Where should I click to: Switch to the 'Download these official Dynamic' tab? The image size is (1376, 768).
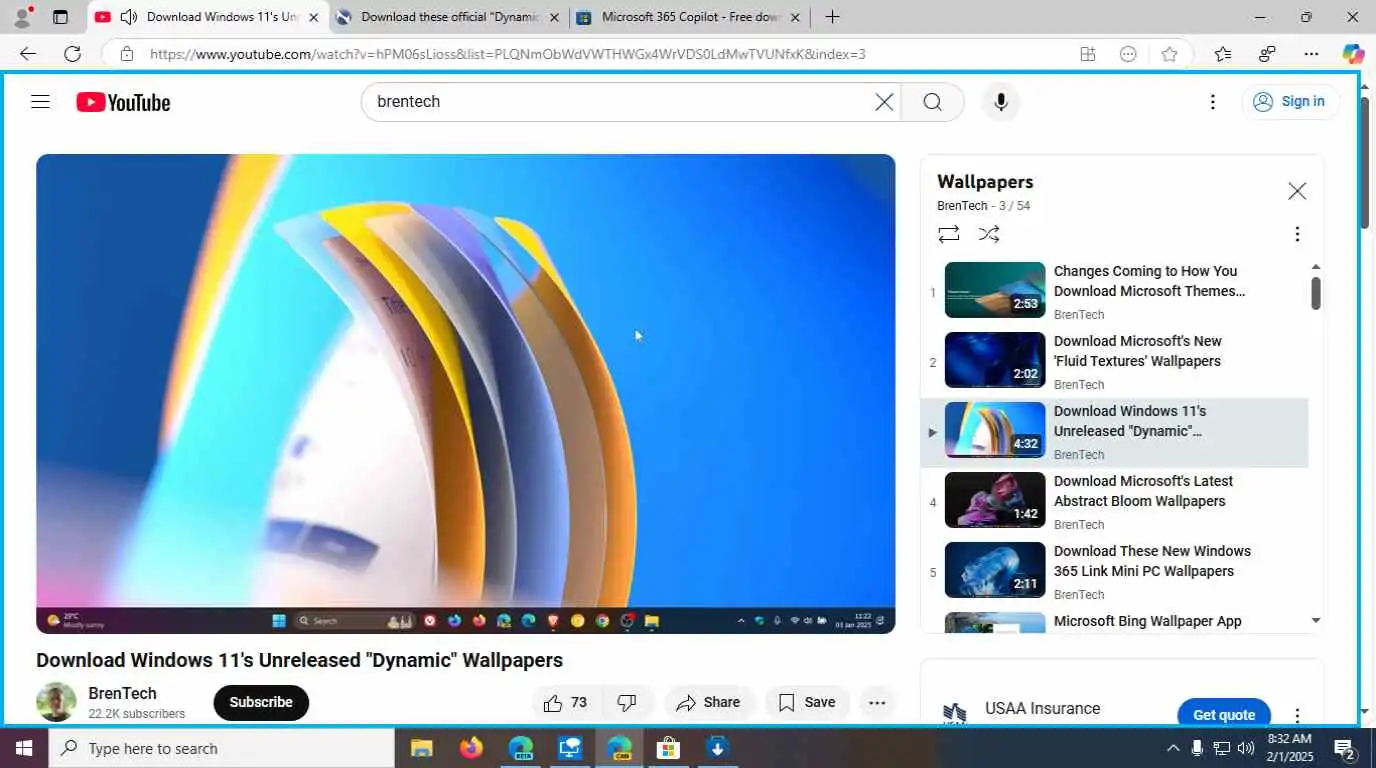tap(450, 17)
